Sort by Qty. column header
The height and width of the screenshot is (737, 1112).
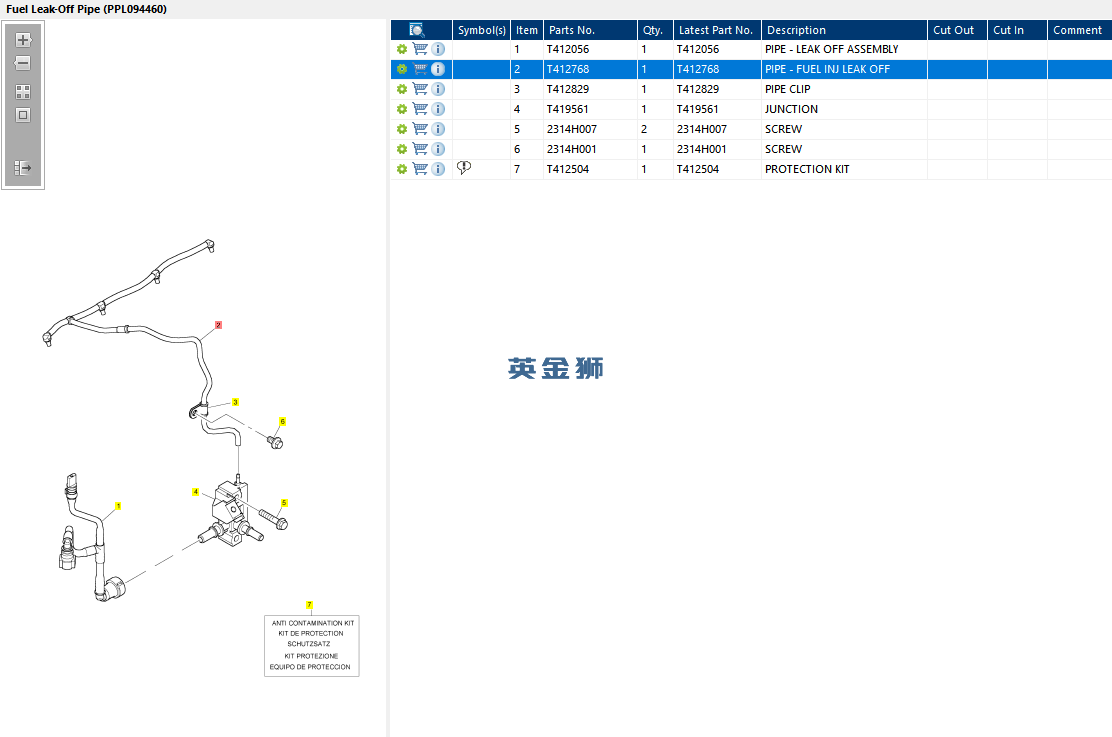click(655, 30)
